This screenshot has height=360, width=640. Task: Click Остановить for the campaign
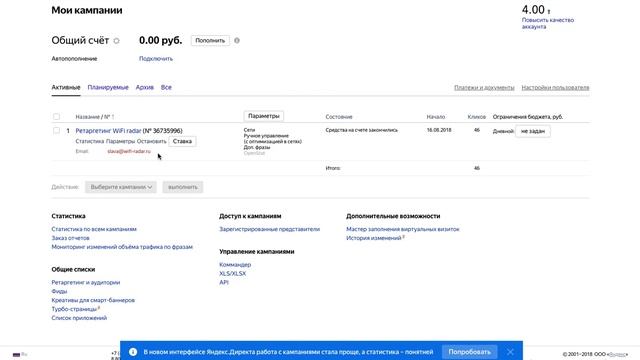point(151,141)
